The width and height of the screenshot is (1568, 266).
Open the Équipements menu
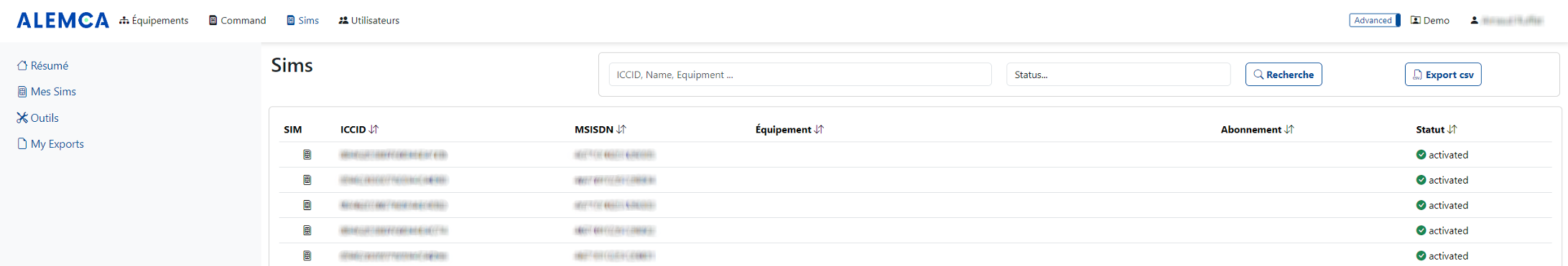[x=154, y=20]
